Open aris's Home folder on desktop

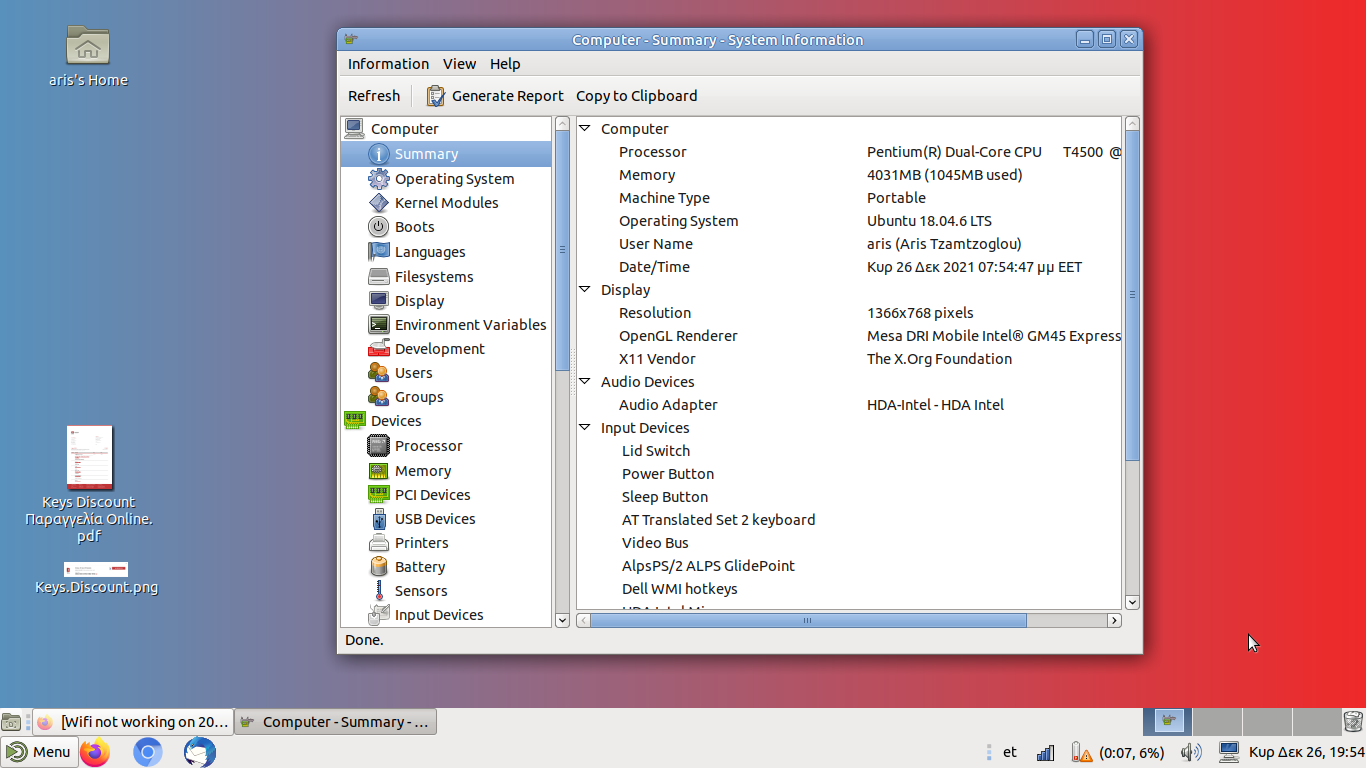click(88, 57)
